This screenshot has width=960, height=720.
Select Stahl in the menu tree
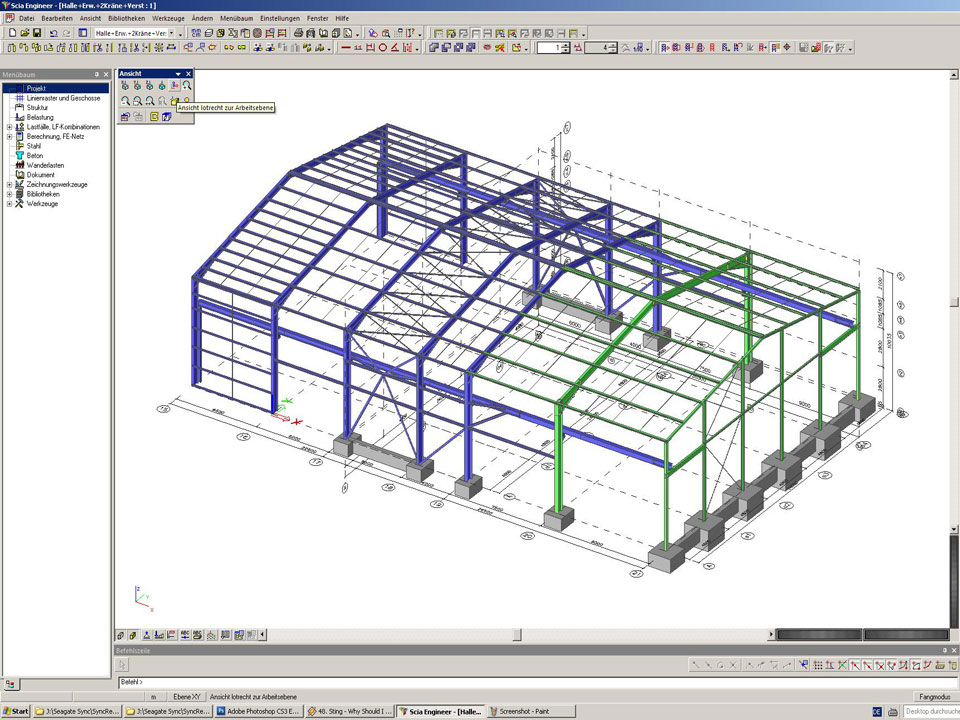(34, 146)
